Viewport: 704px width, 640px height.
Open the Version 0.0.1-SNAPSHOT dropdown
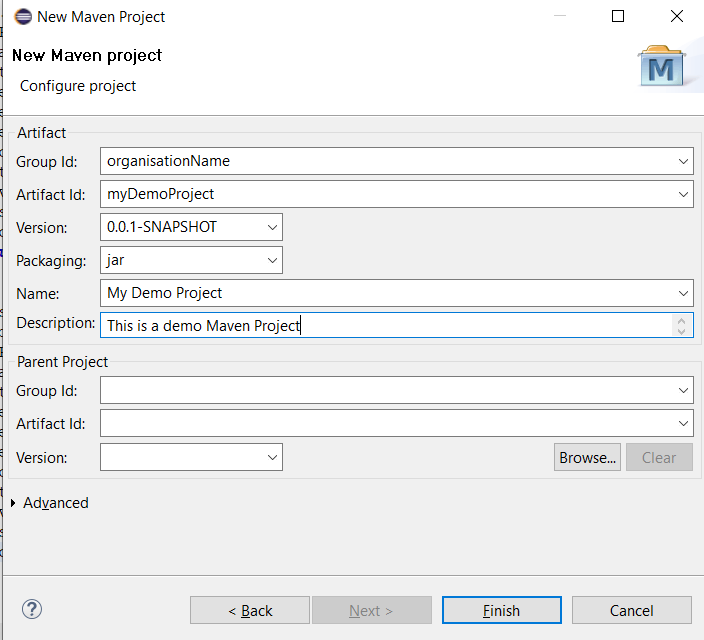click(x=272, y=227)
